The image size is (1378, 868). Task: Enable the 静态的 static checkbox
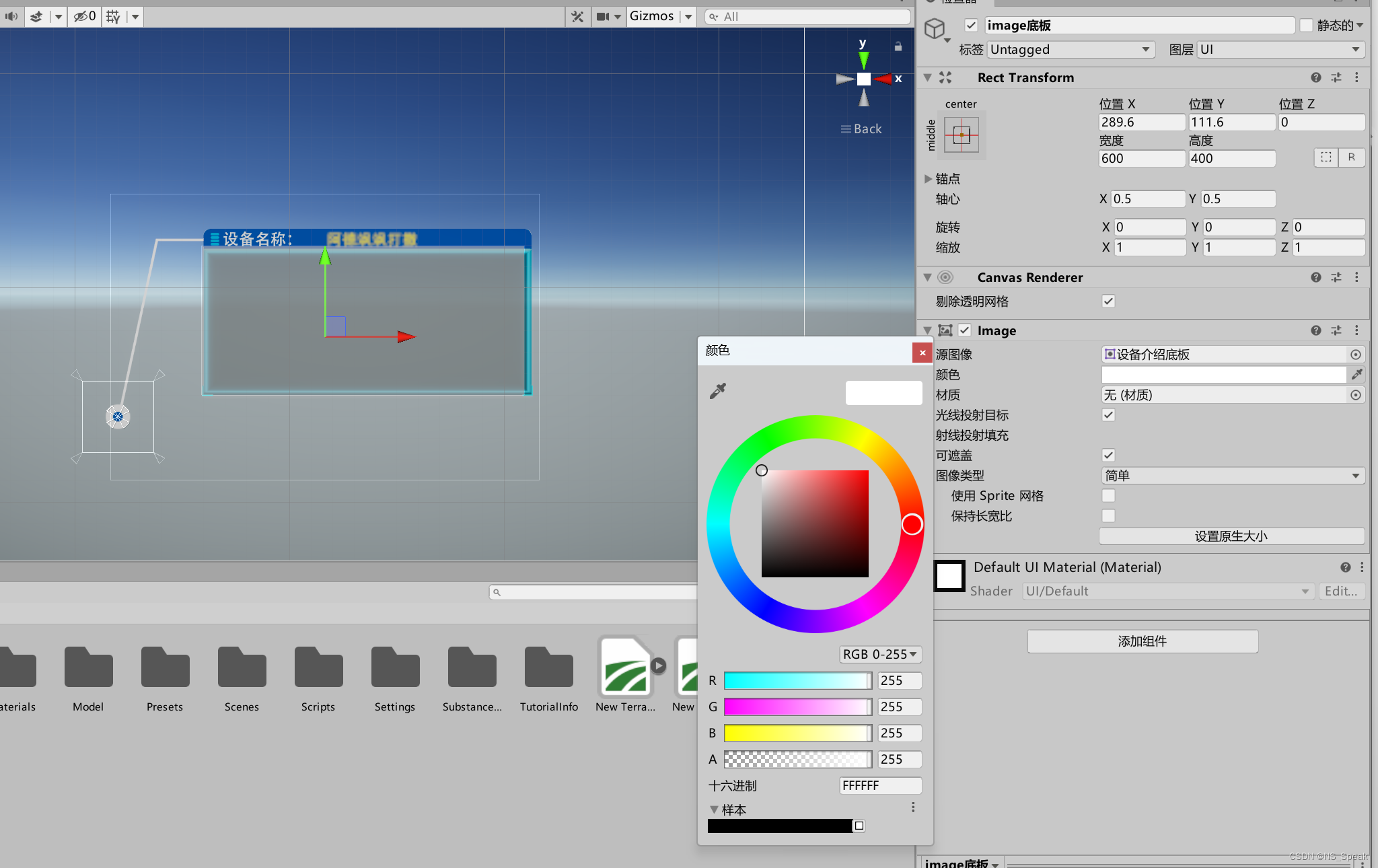[1306, 26]
